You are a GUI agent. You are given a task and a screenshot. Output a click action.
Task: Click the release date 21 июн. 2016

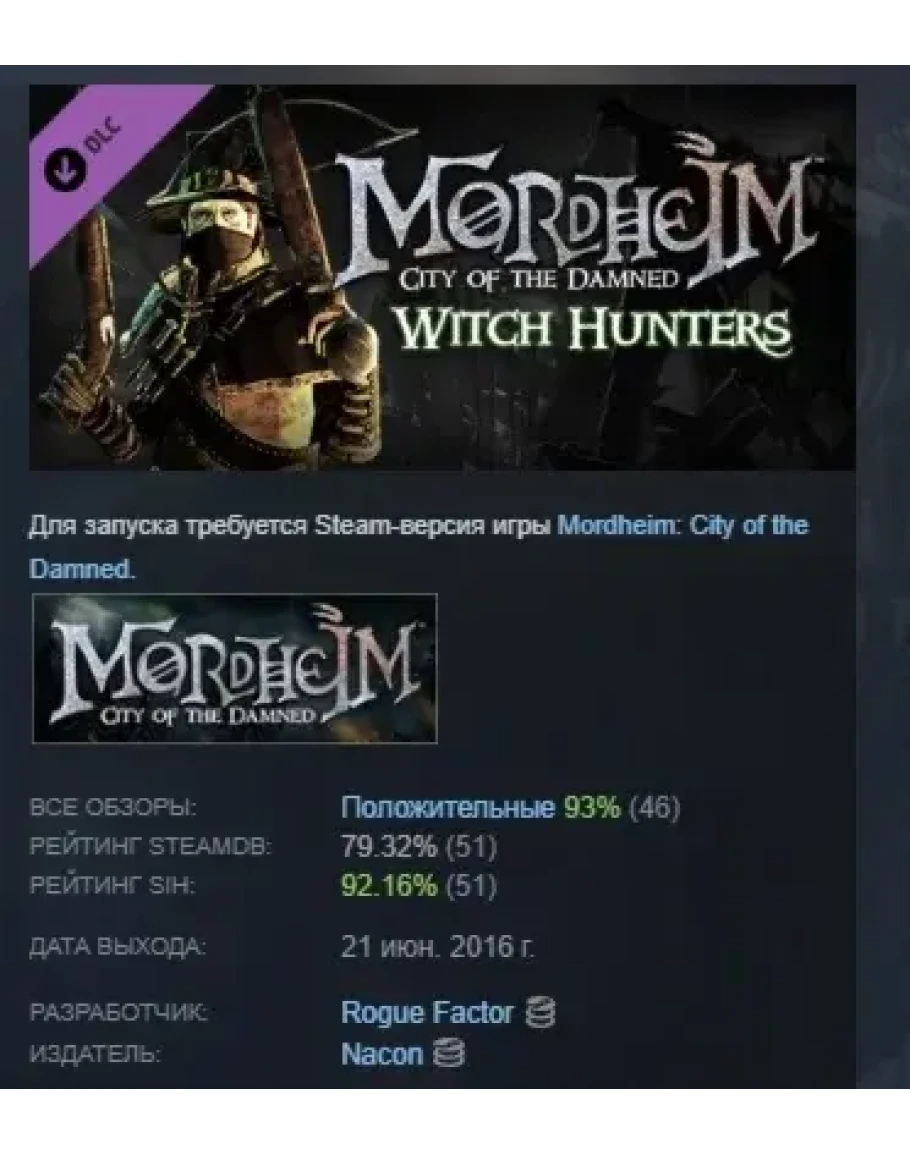click(x=438, y=946)
